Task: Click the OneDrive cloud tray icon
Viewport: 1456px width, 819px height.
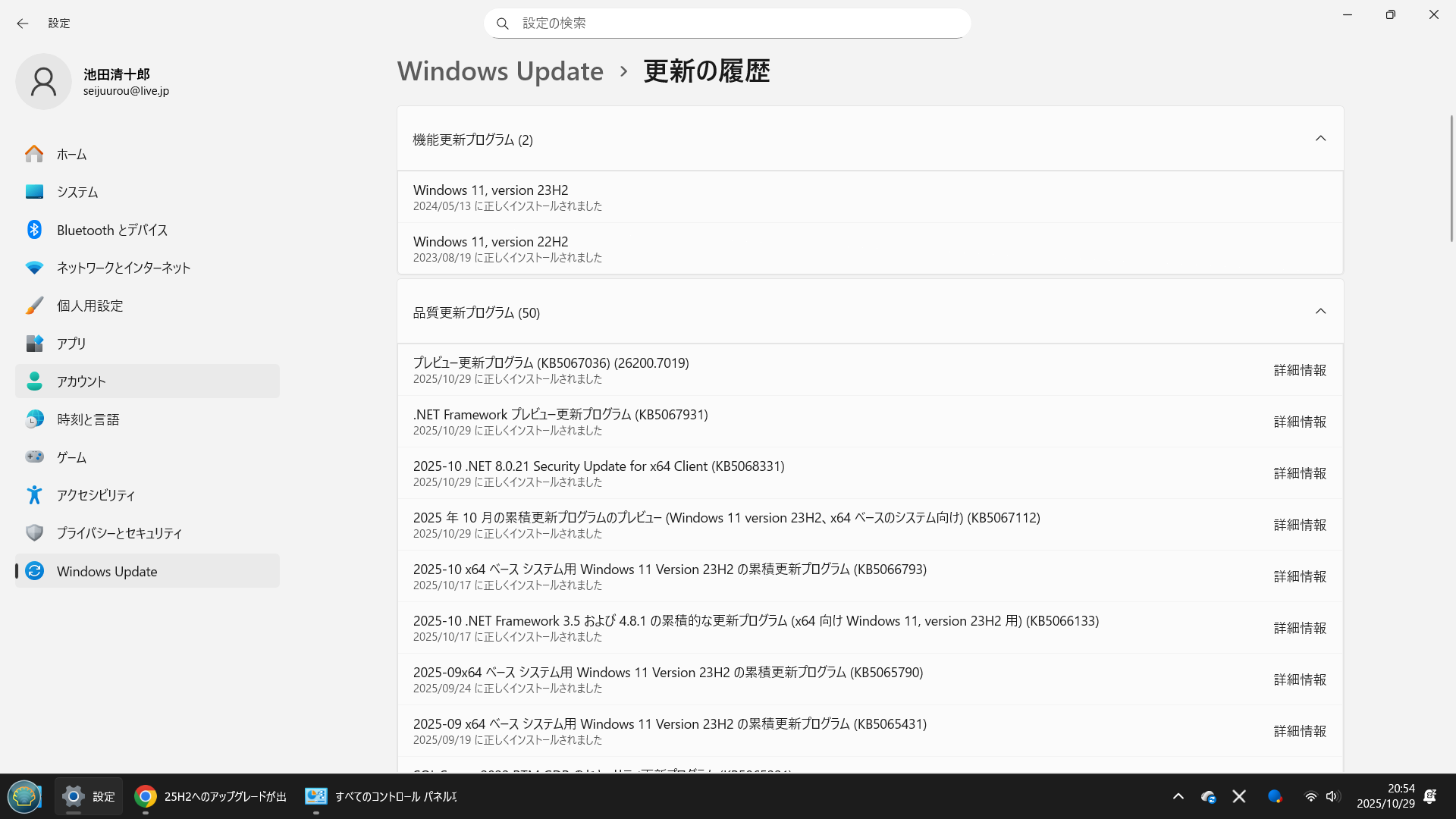Action: point(1209,796)
